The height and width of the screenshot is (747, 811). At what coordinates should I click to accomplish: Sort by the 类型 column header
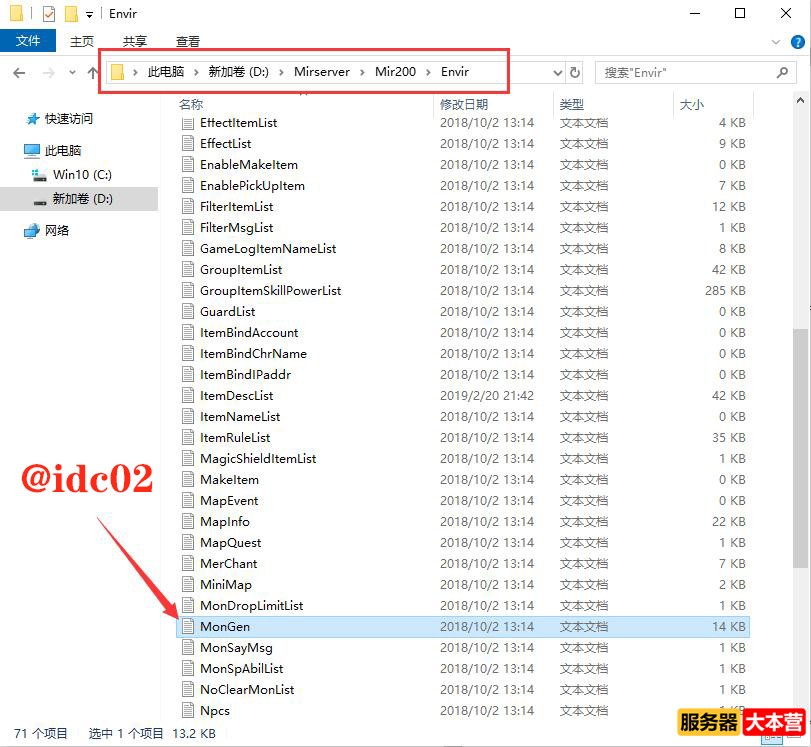tap(572, 104)
